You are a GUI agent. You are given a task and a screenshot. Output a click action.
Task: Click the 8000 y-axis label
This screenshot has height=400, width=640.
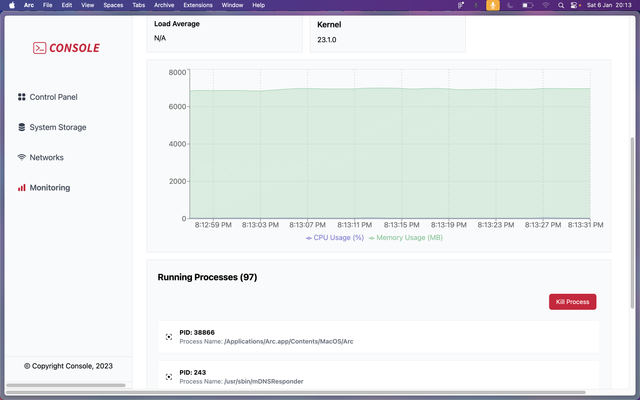pyautogui.click(x=177, y=72)
